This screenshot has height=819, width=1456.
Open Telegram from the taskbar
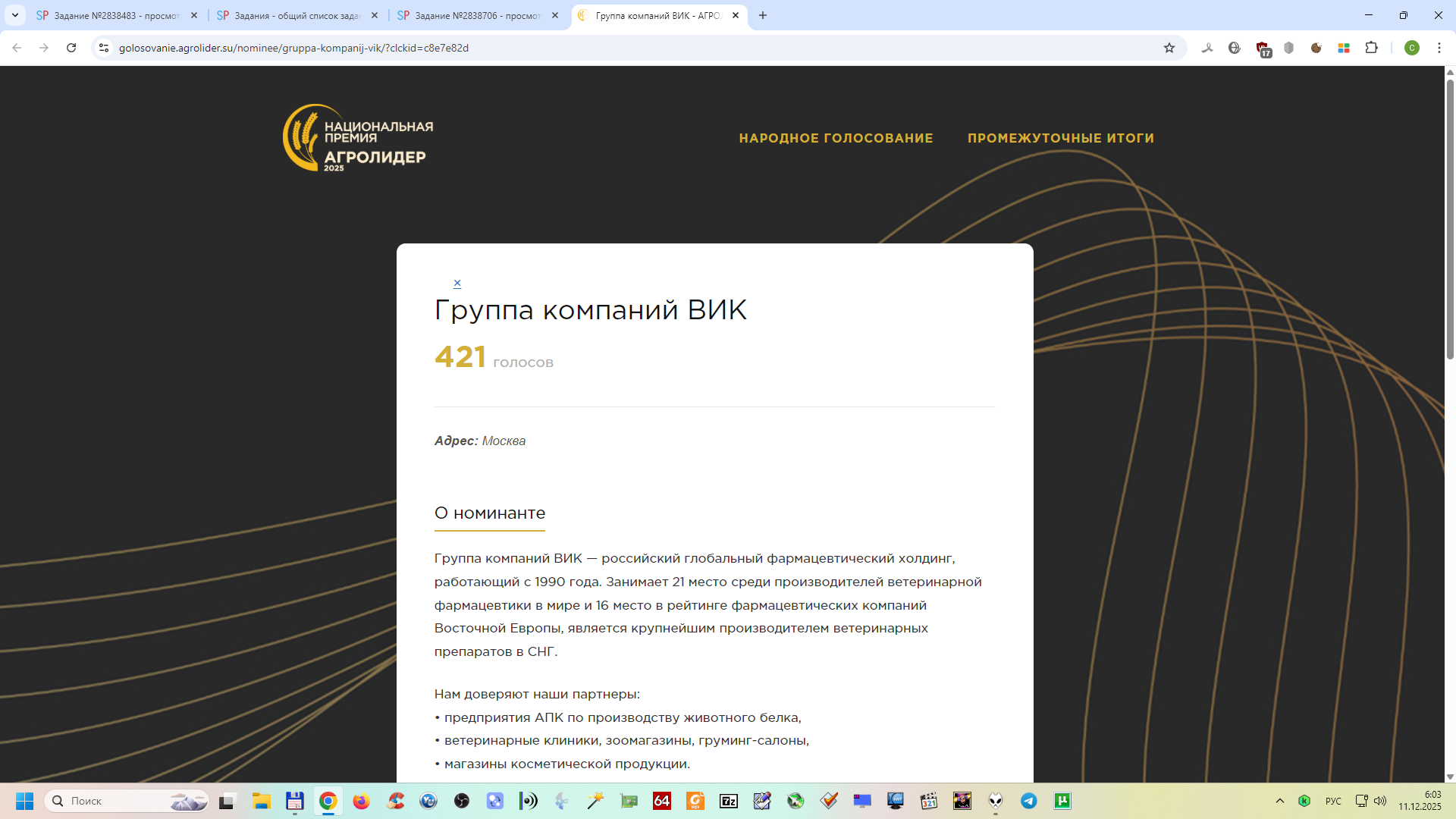click(x=1029, y=801)
